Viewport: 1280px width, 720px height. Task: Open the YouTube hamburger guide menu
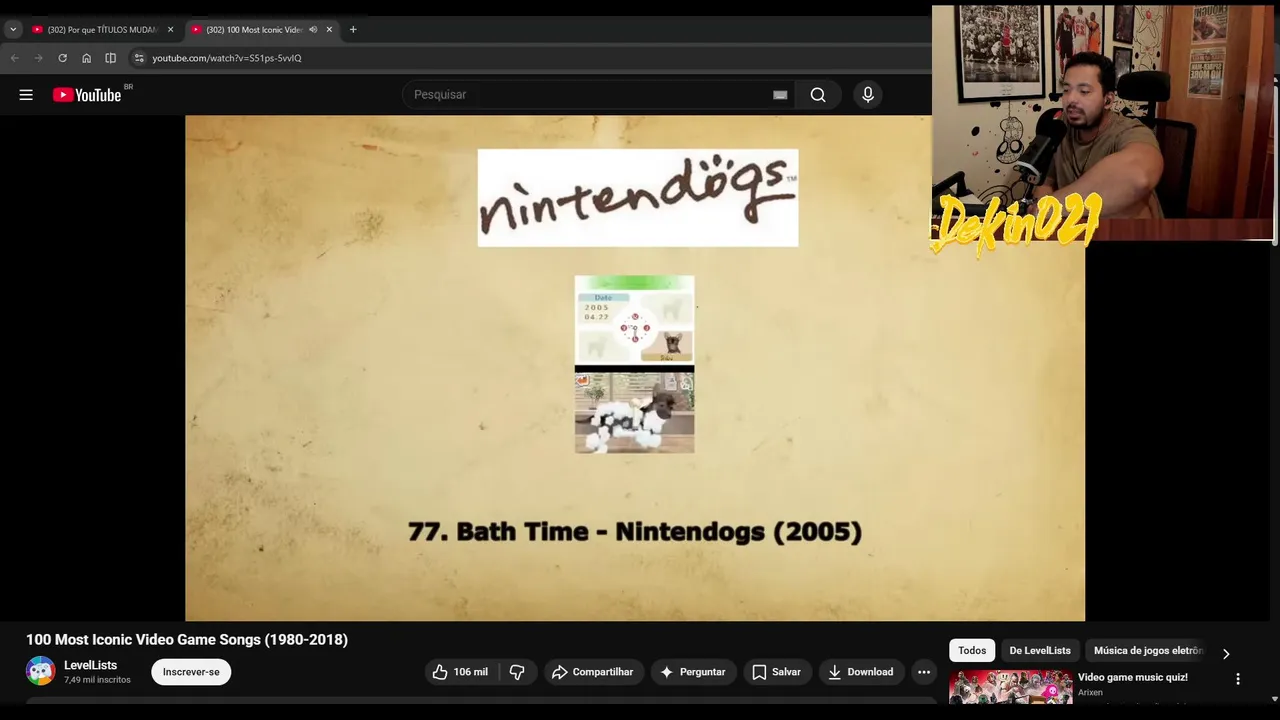click(26, 95)
